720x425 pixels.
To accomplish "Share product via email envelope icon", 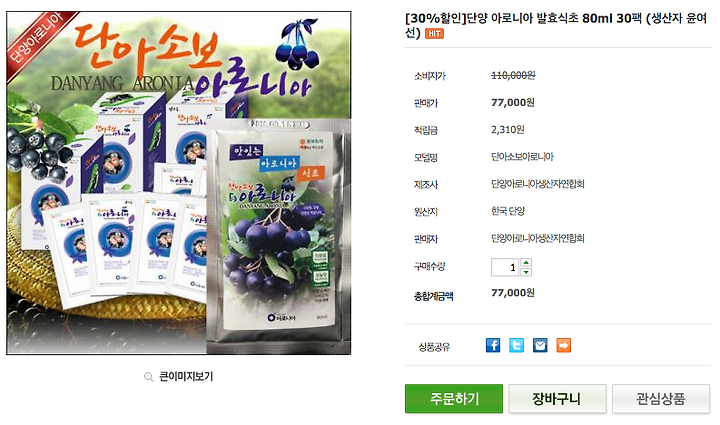I will point(540,345).
